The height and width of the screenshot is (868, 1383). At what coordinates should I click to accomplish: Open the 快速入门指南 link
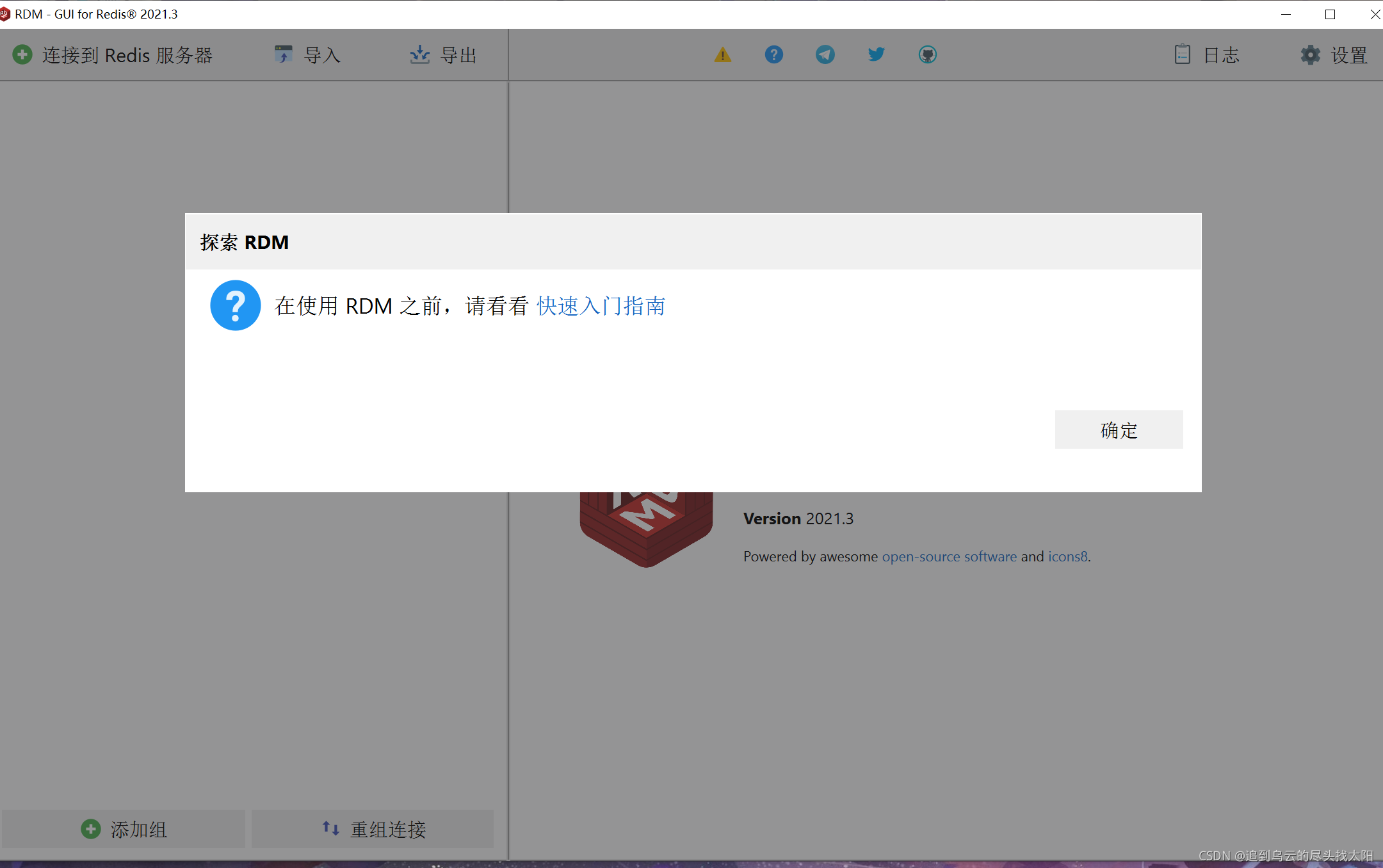pos(601,306)
